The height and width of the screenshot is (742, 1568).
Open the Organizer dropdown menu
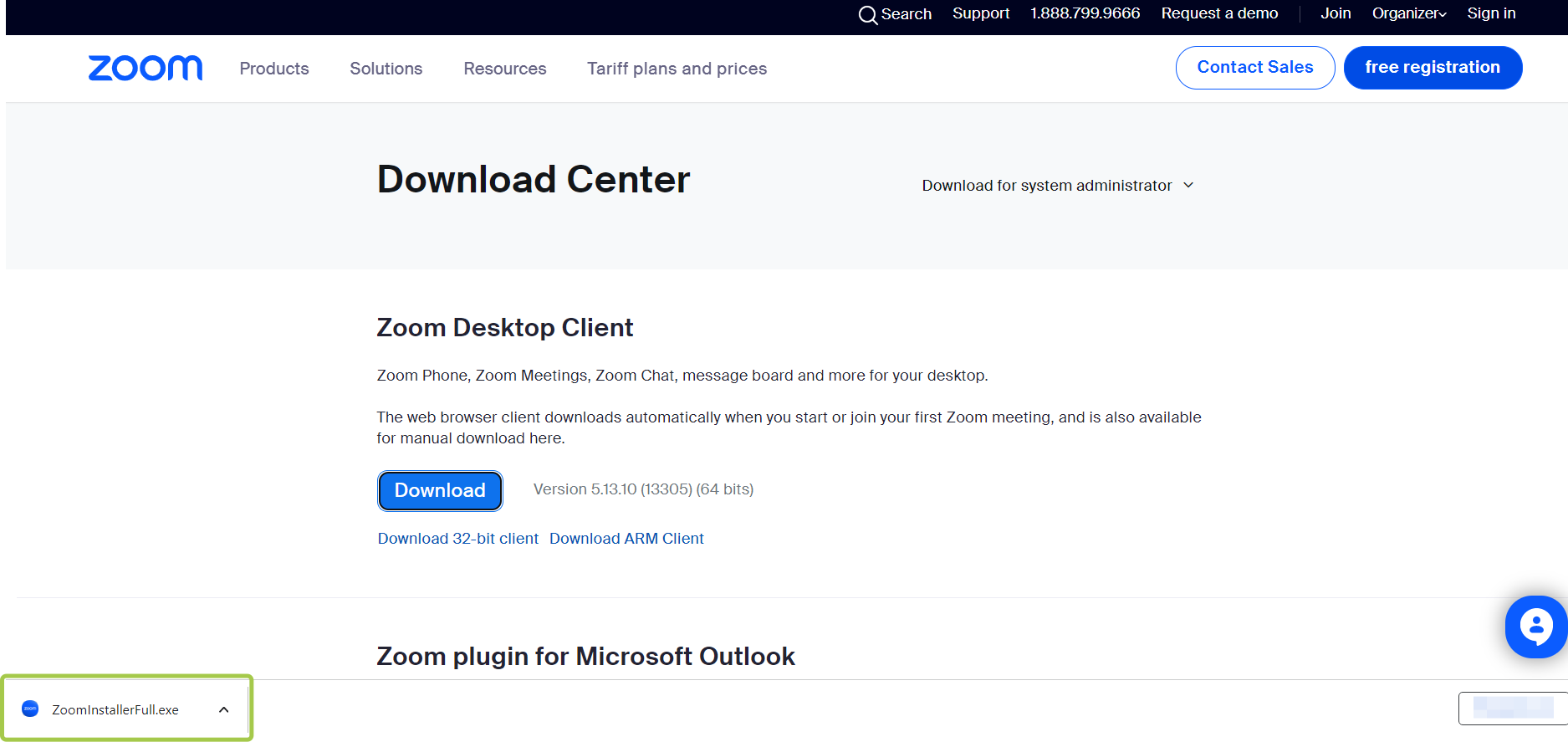(1409, 13)
